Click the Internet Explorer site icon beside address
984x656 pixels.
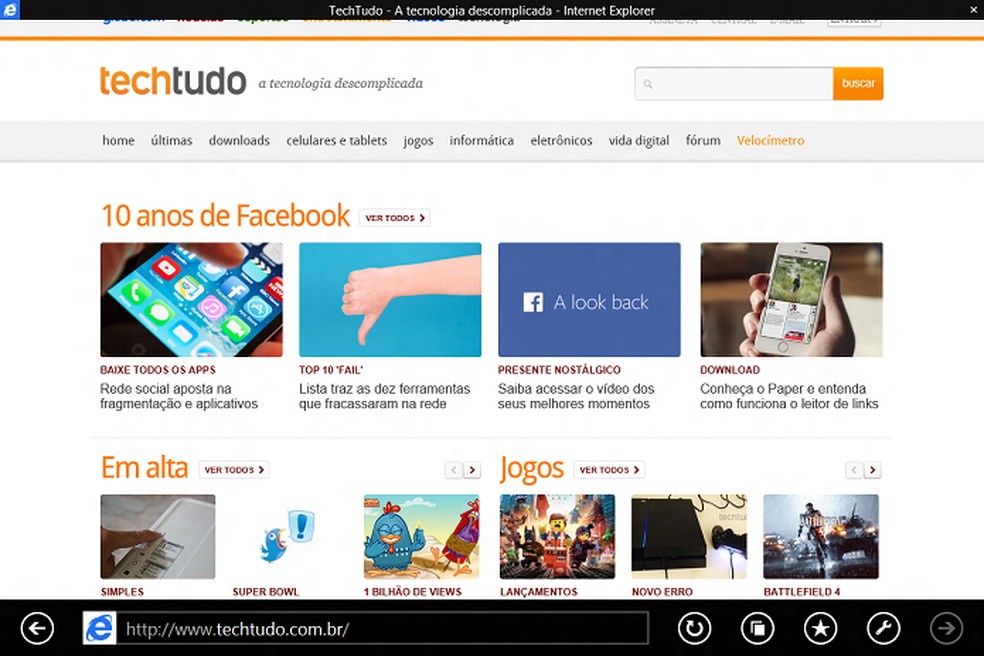100,628
